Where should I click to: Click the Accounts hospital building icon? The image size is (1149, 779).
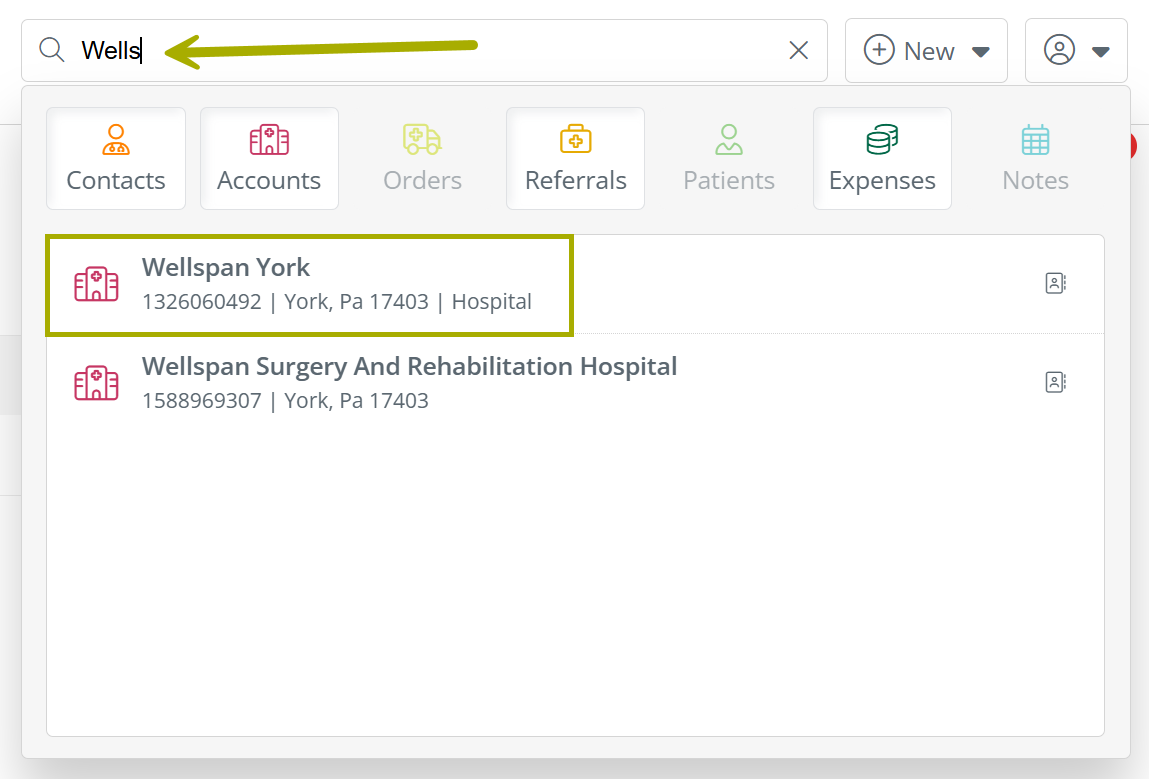pos(269,140)
